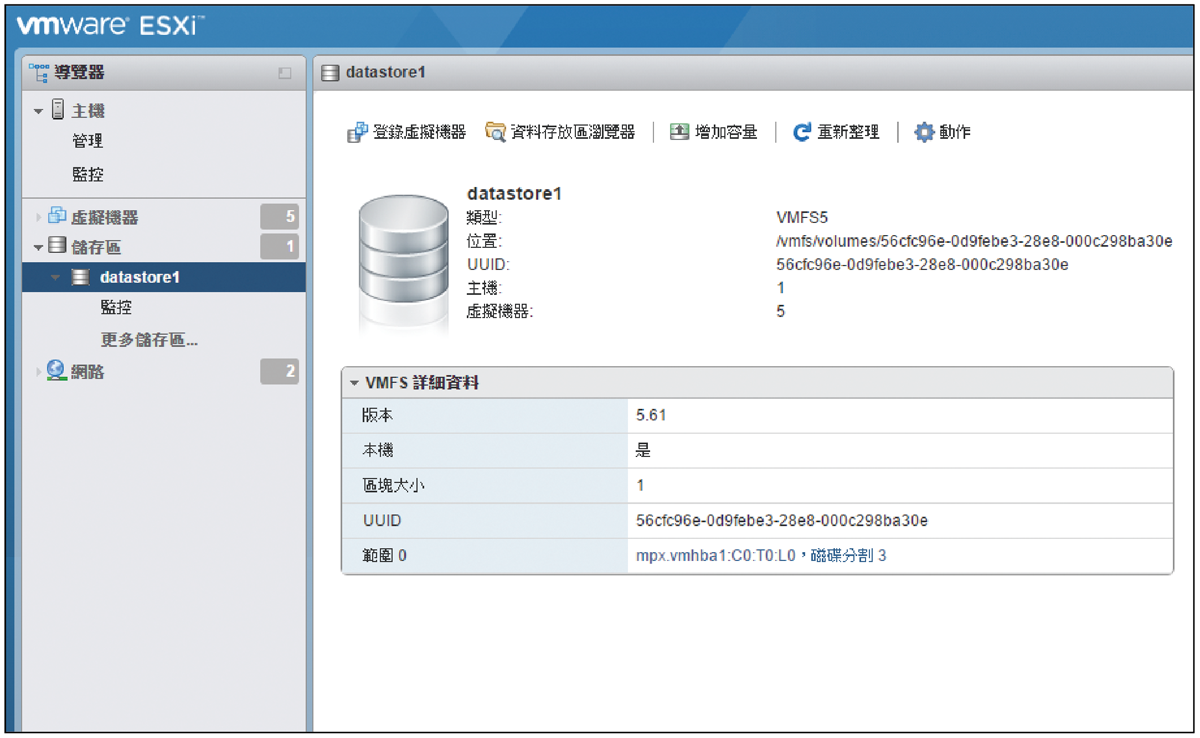Click the refresh (重新整理) arrow icon
This screenshot has height=738, width=1200.
[x=802, y=132]
